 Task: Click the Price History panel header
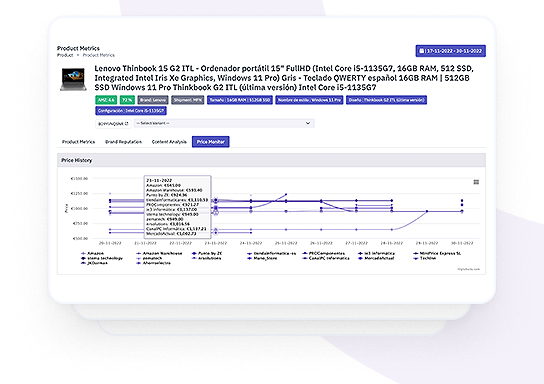coord(271,160)
